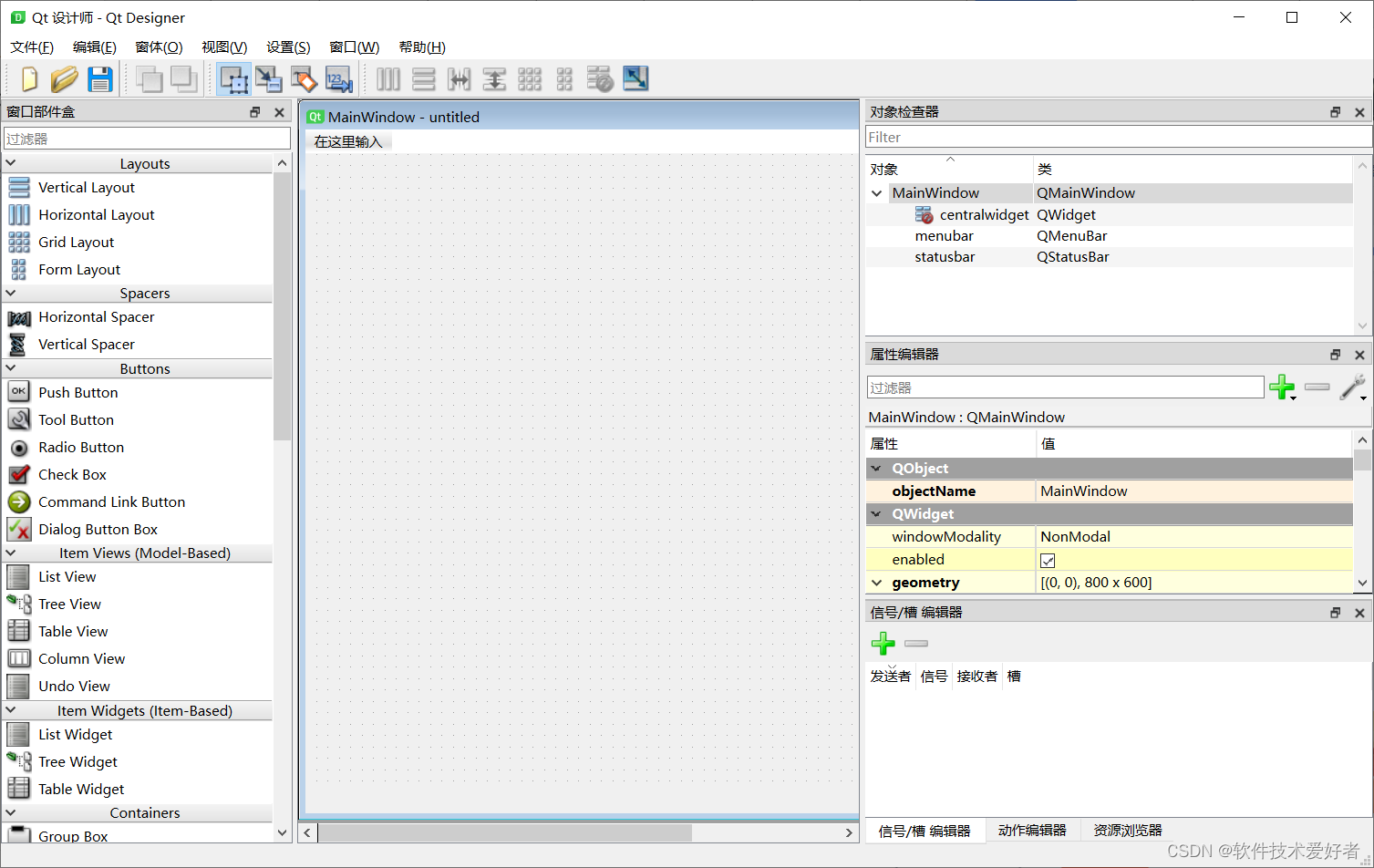Viewport: 1374px width, 868px height.
Task: Pick Check Box widget from widget box
Action: [x=72, y=474]
